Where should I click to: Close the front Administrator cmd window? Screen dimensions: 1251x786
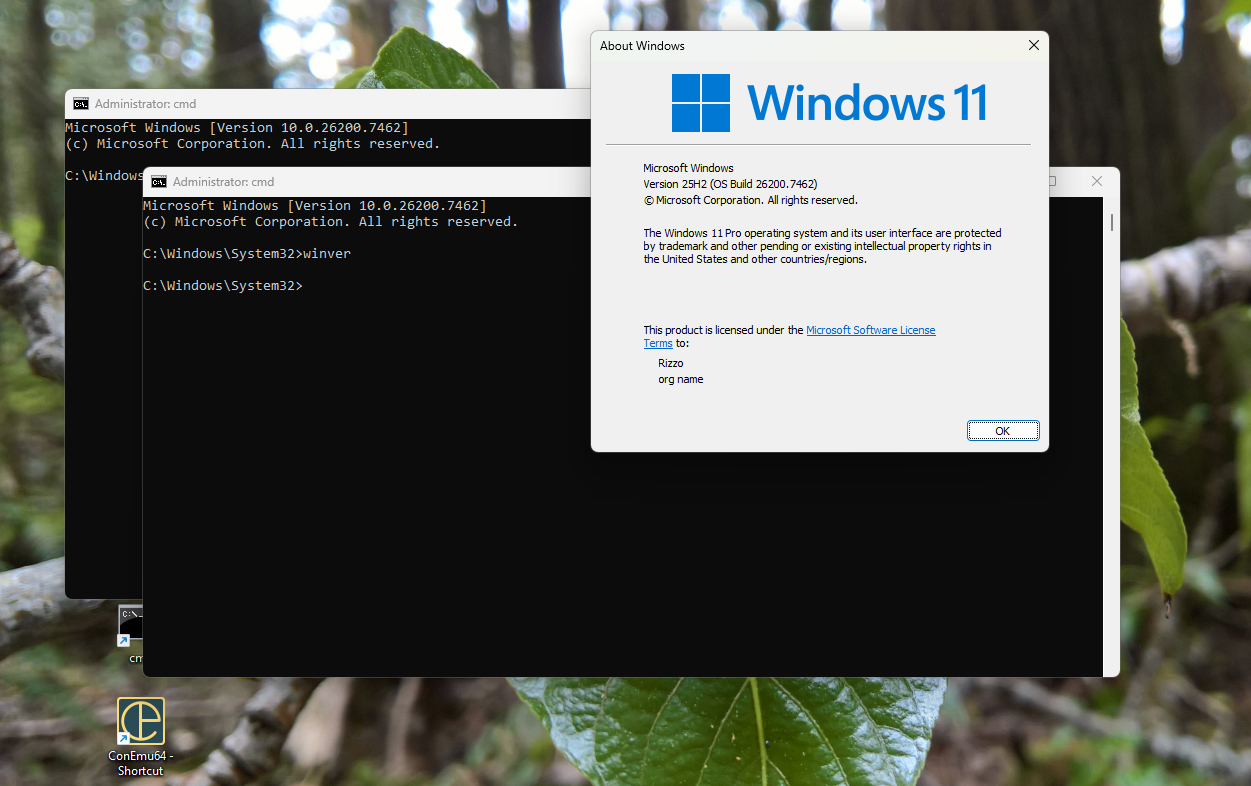coord(1097,181)
